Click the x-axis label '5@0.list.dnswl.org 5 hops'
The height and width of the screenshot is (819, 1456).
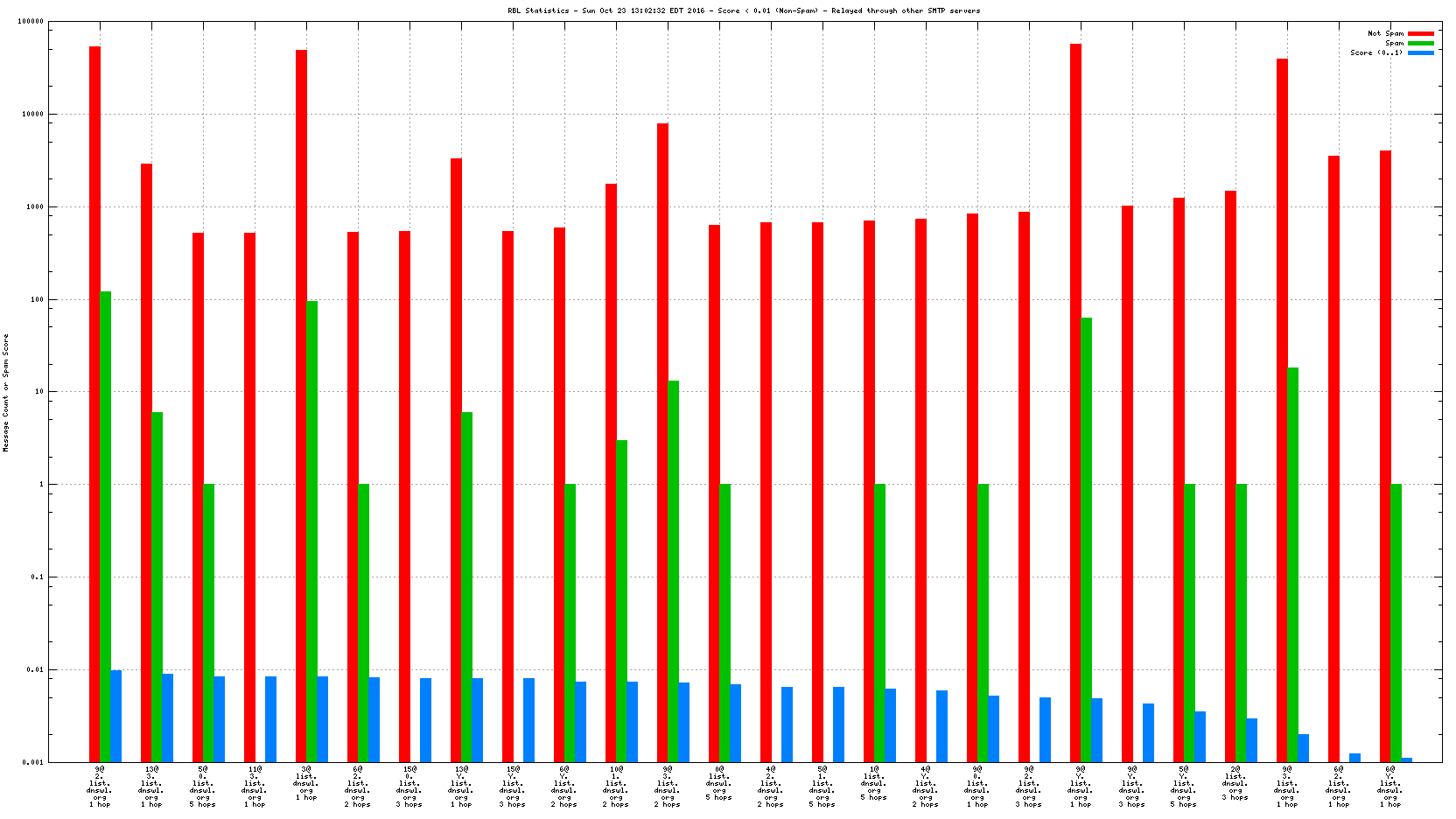(x=203, y=787)
